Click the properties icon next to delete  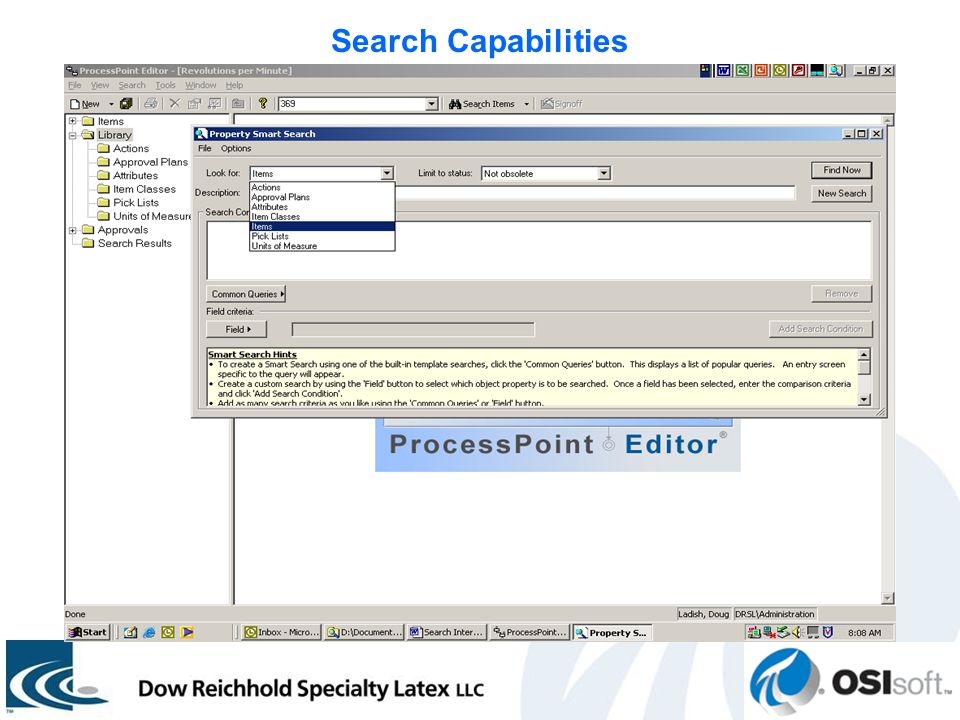[194, 103]
